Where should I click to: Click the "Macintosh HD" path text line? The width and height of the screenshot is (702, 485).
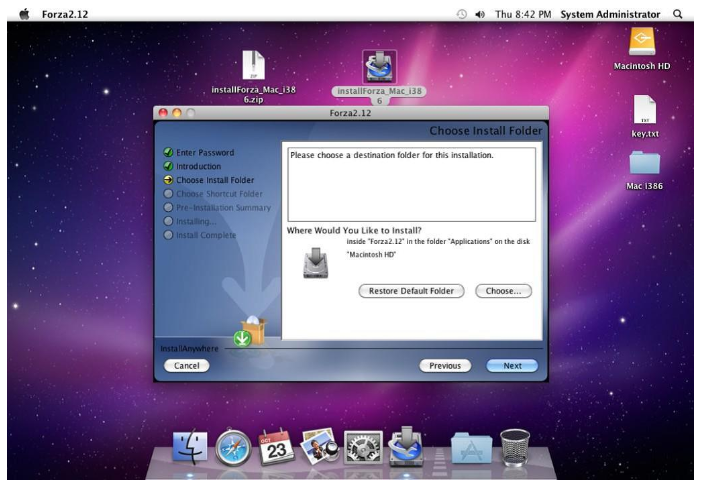(371, 254)
